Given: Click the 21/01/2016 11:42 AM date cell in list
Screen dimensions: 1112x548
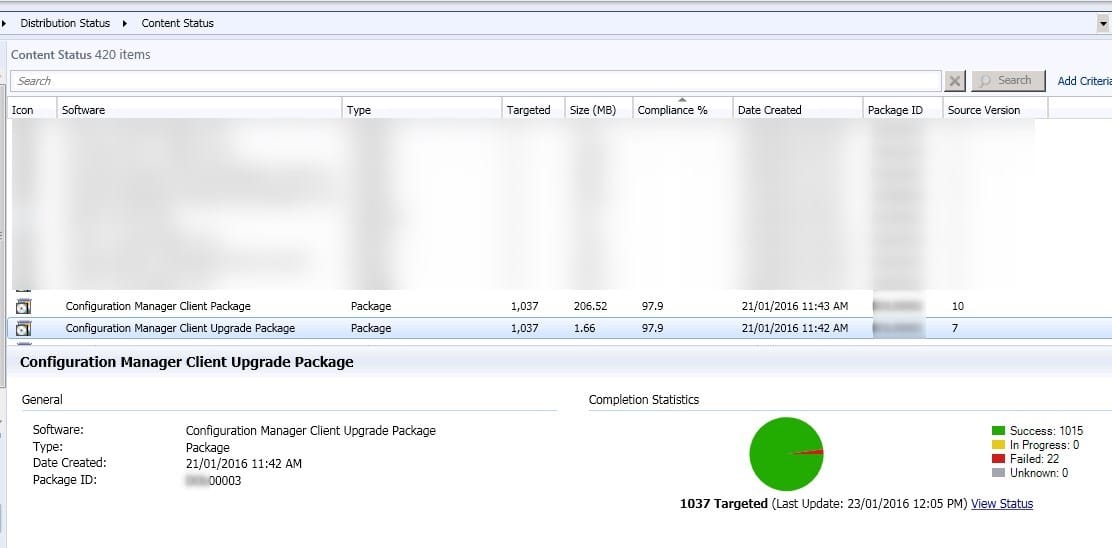Looking at the screenshot, I should tap(794, 328).
